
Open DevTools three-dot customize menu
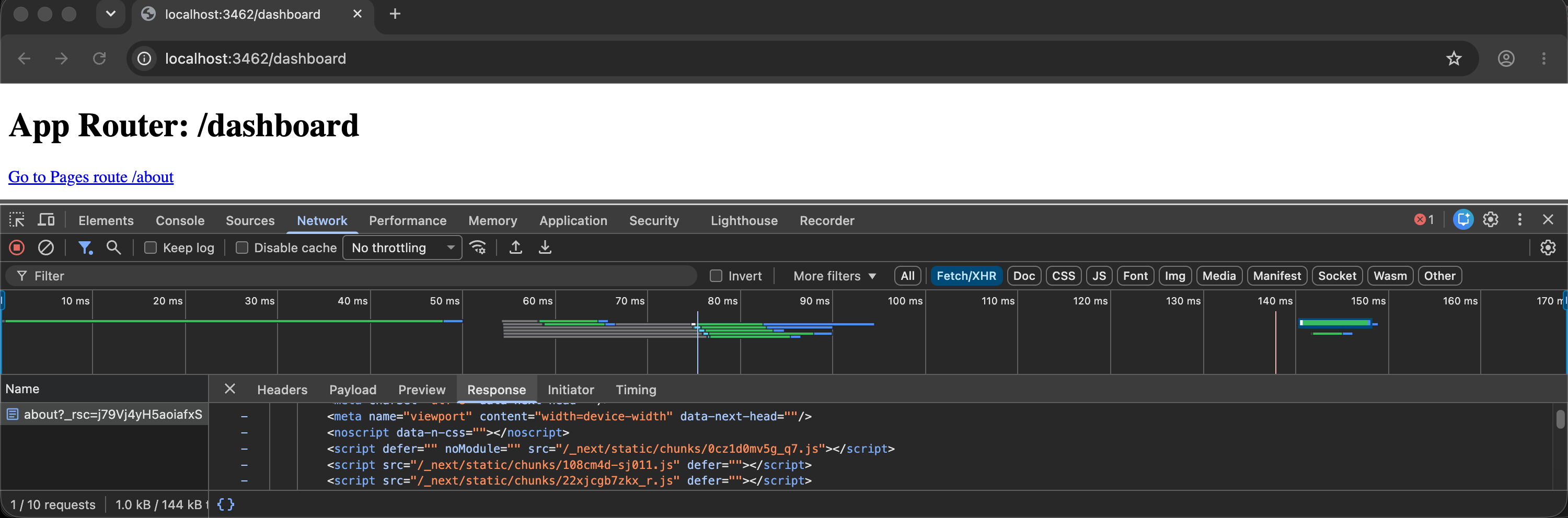1520,219
